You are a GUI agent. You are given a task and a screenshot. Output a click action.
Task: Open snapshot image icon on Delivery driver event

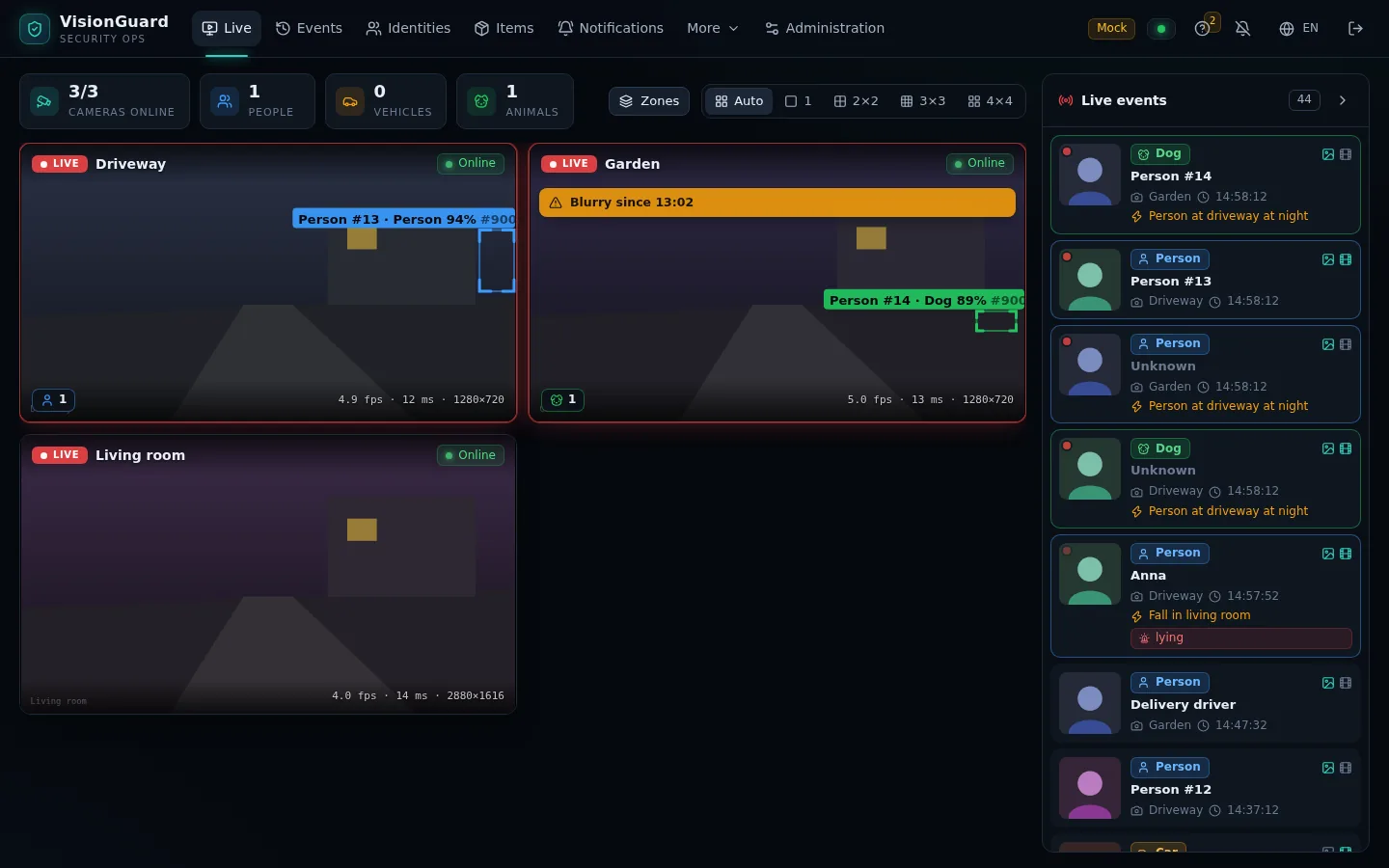click(x=1328, y=683)
